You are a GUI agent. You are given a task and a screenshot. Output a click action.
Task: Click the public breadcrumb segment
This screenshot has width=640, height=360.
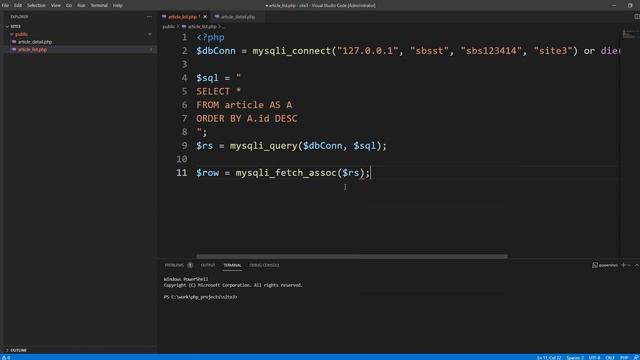click(x=168, y=27)
